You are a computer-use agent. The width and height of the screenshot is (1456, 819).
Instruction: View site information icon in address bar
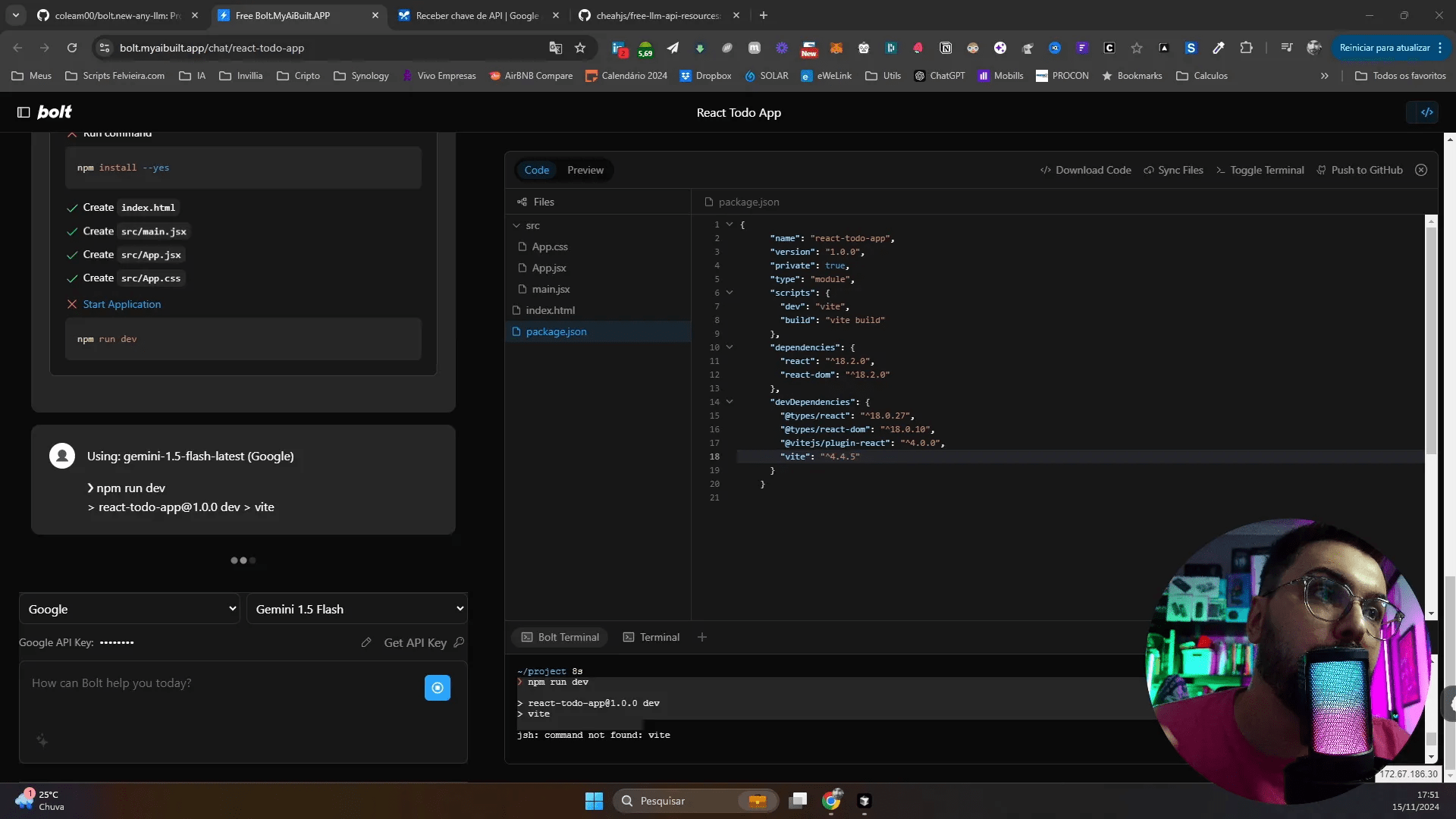tap(105, 48)
